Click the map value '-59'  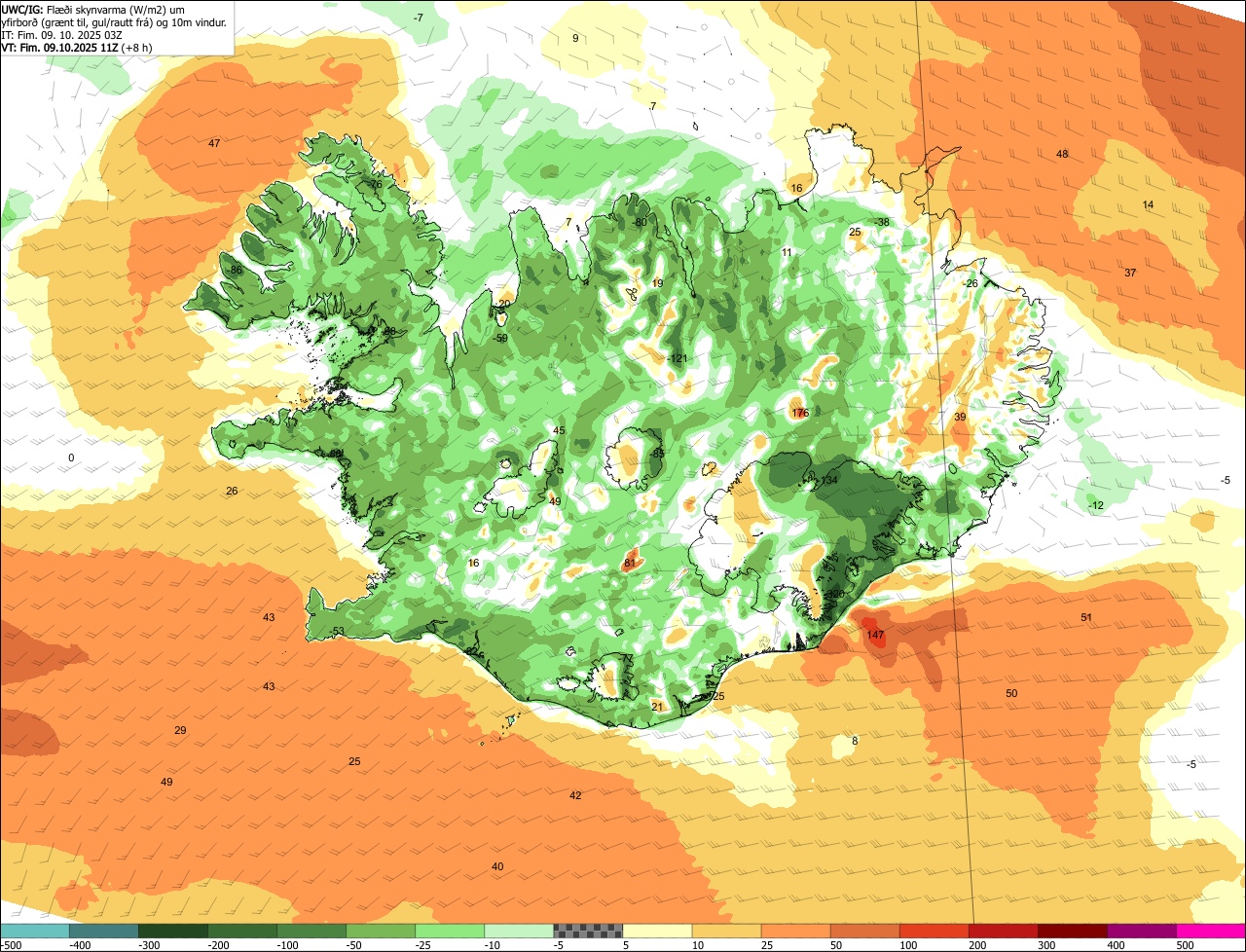click(500, 338)
